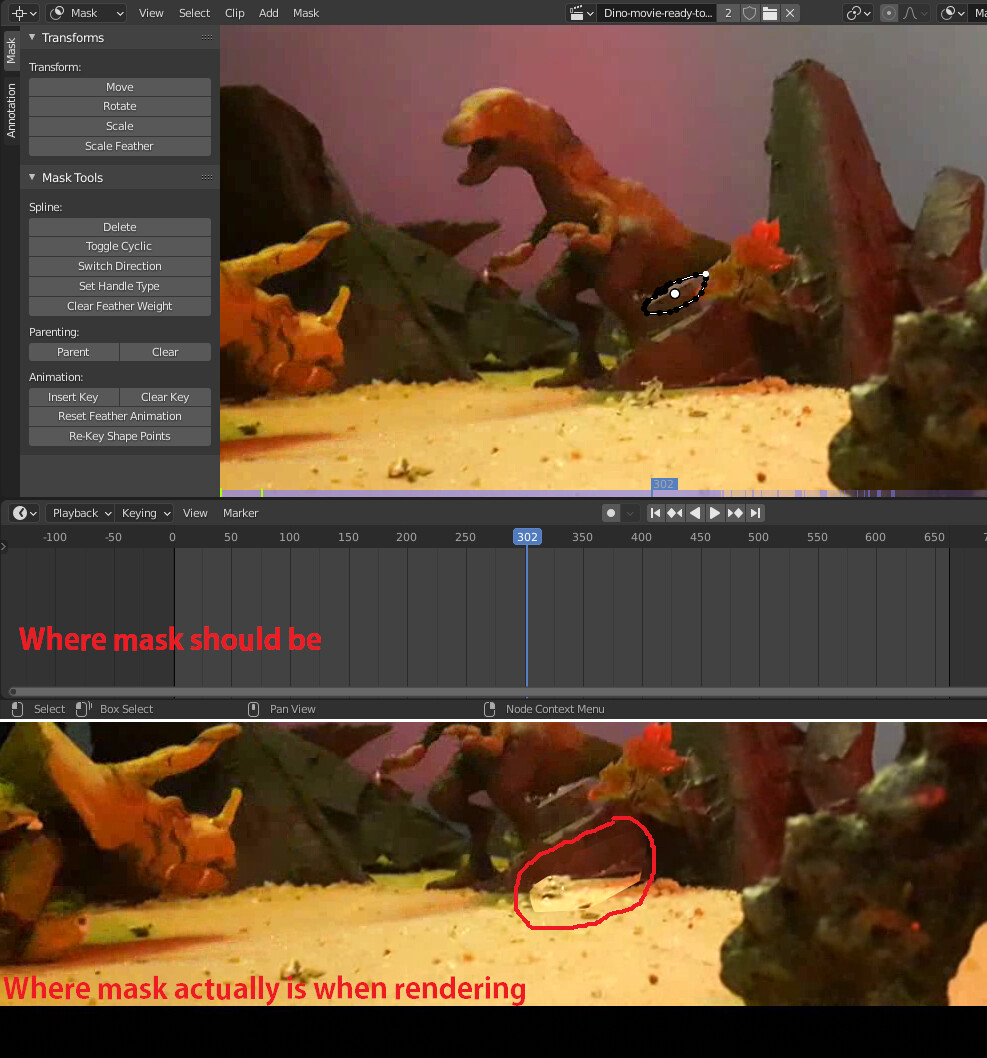This screenshot has height=1058, width=987.
Task: Click Set Handle Type button
Action: coord(119,286)
